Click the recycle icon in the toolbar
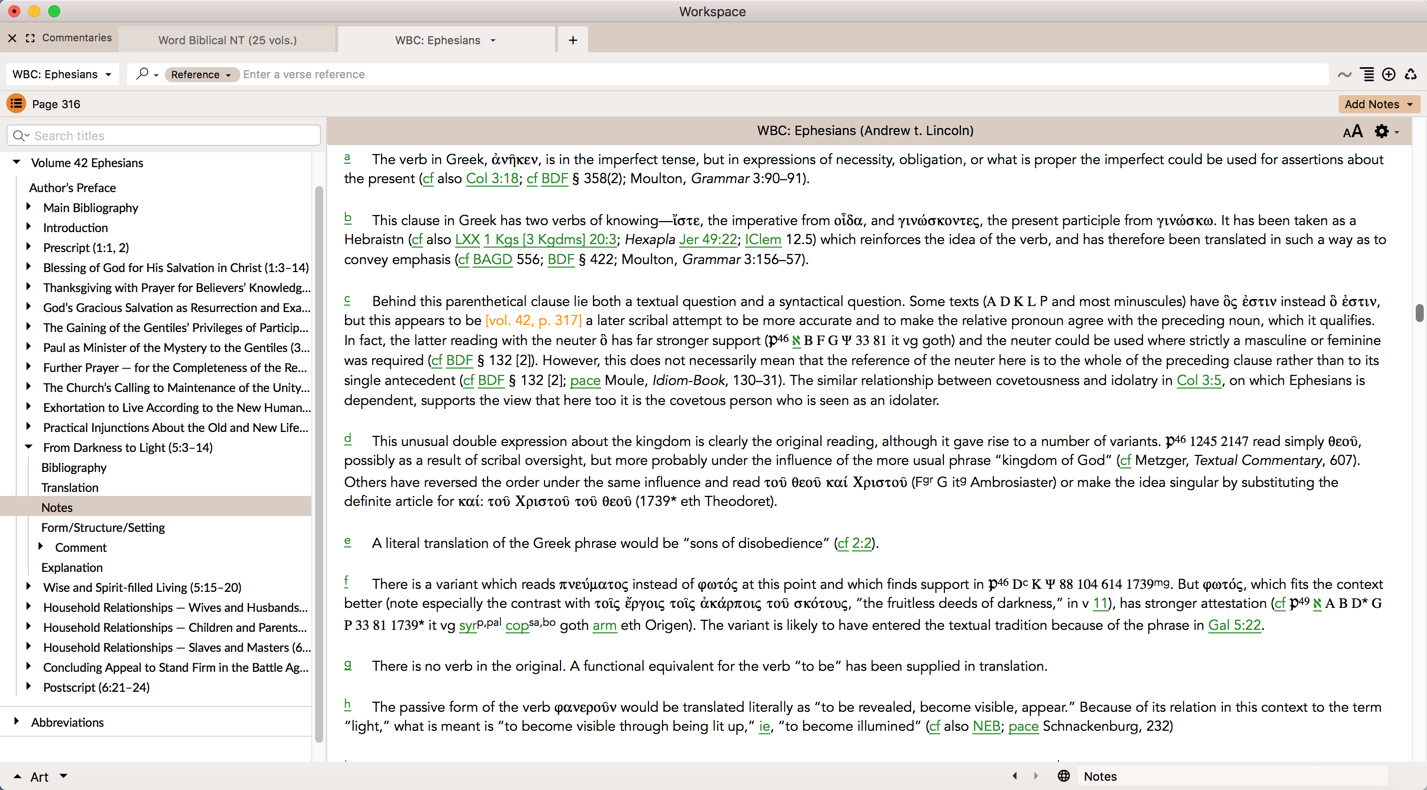Screen dimensions: 1427x790 1411,74
